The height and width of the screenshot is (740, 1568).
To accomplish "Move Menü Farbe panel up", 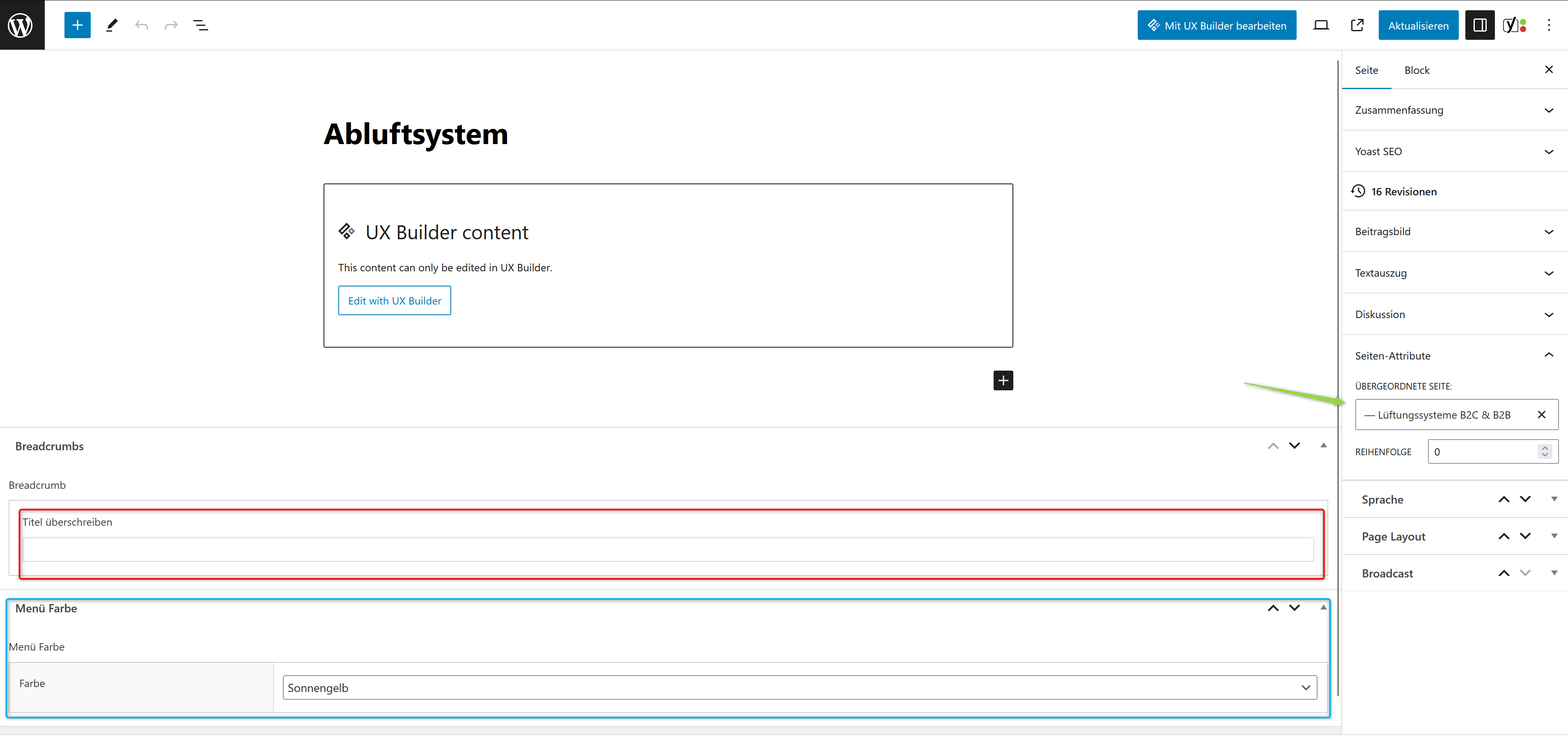I will [x=1273, y=609].
